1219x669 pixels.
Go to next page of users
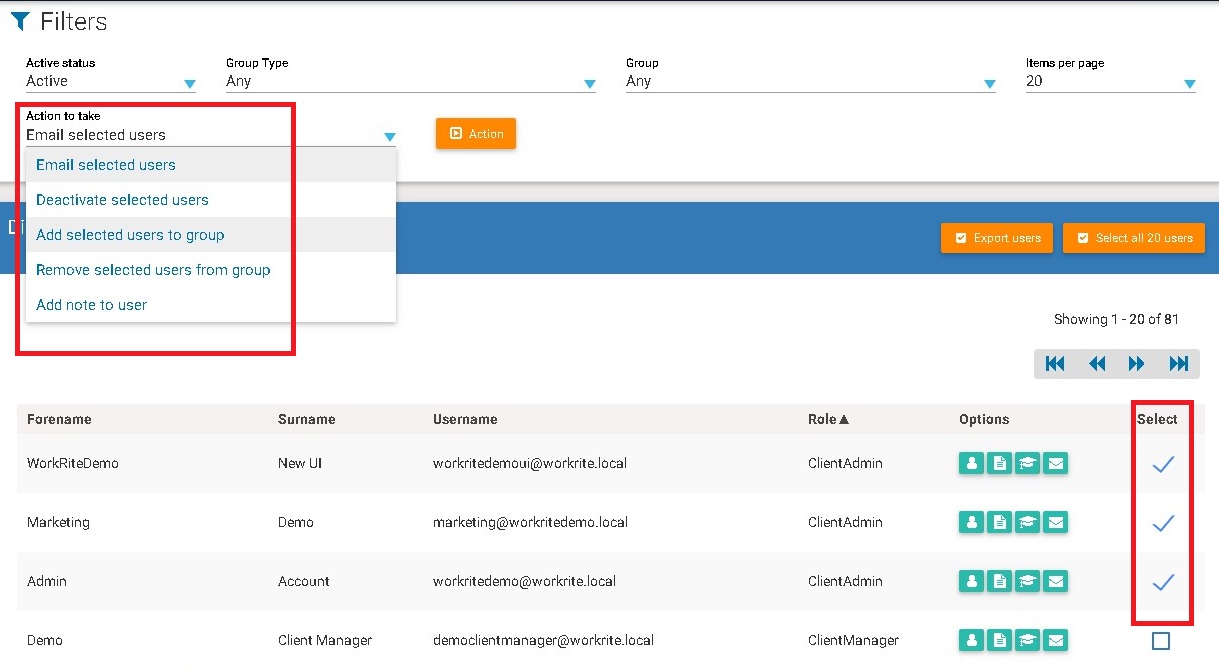pos(1137,364)
